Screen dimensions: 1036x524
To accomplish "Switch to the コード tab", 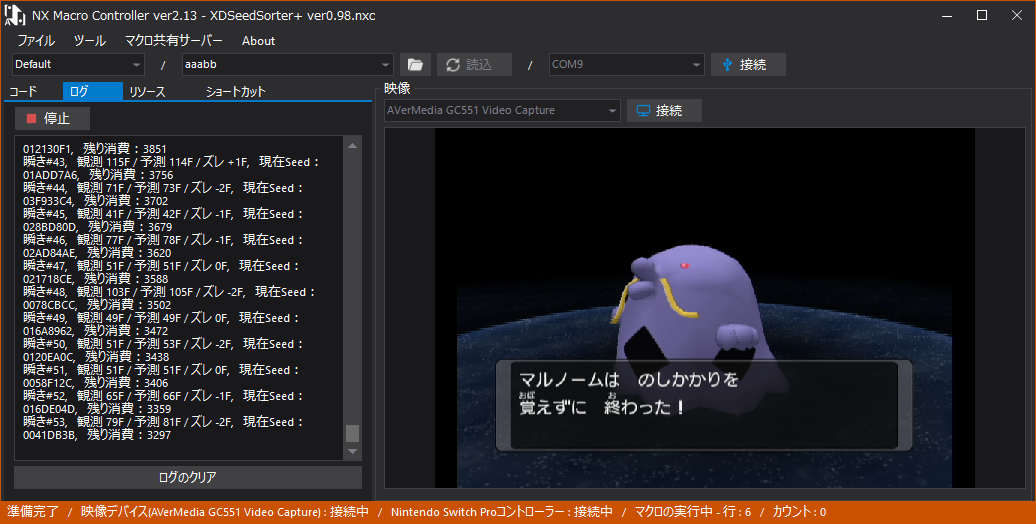I will [x=24, y=92].
